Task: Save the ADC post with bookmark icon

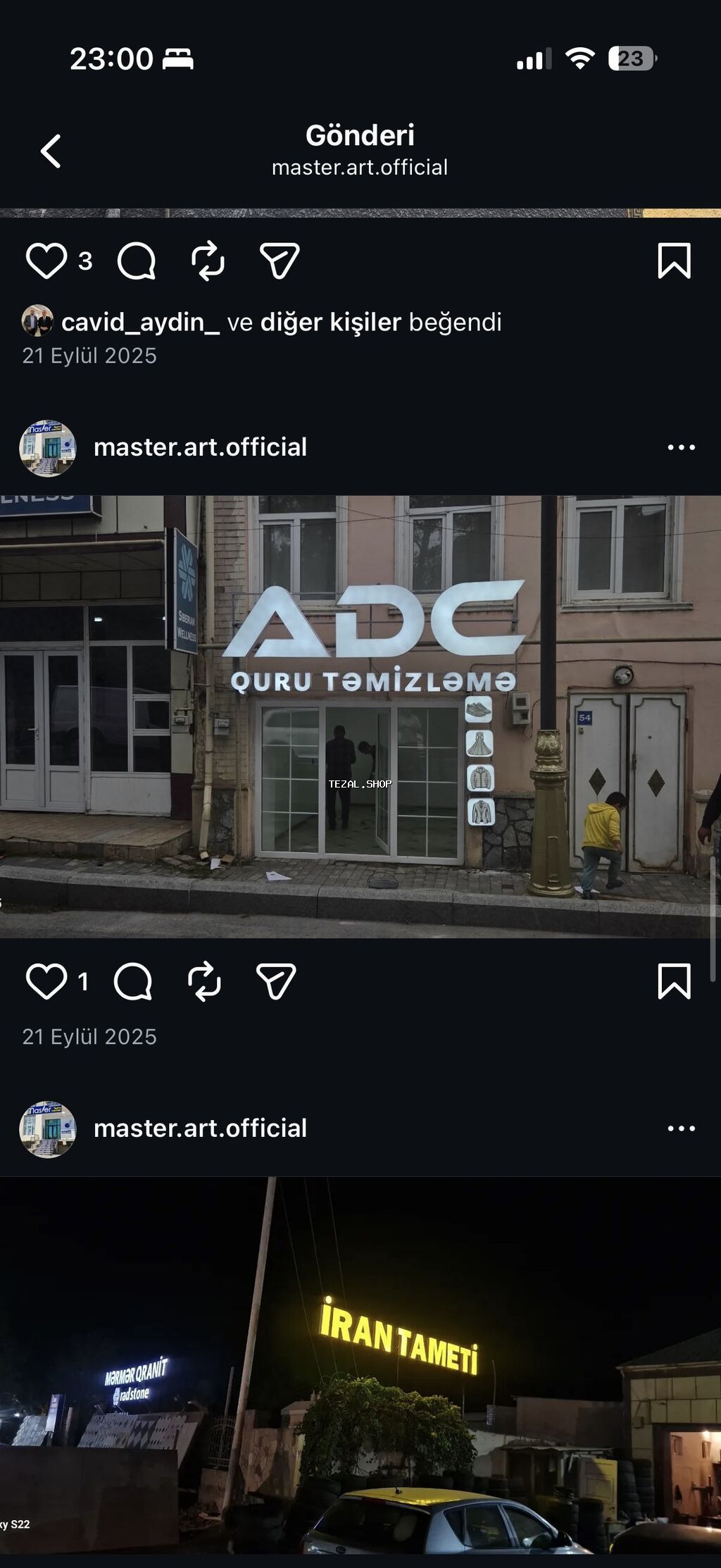Action: point(674,981)
